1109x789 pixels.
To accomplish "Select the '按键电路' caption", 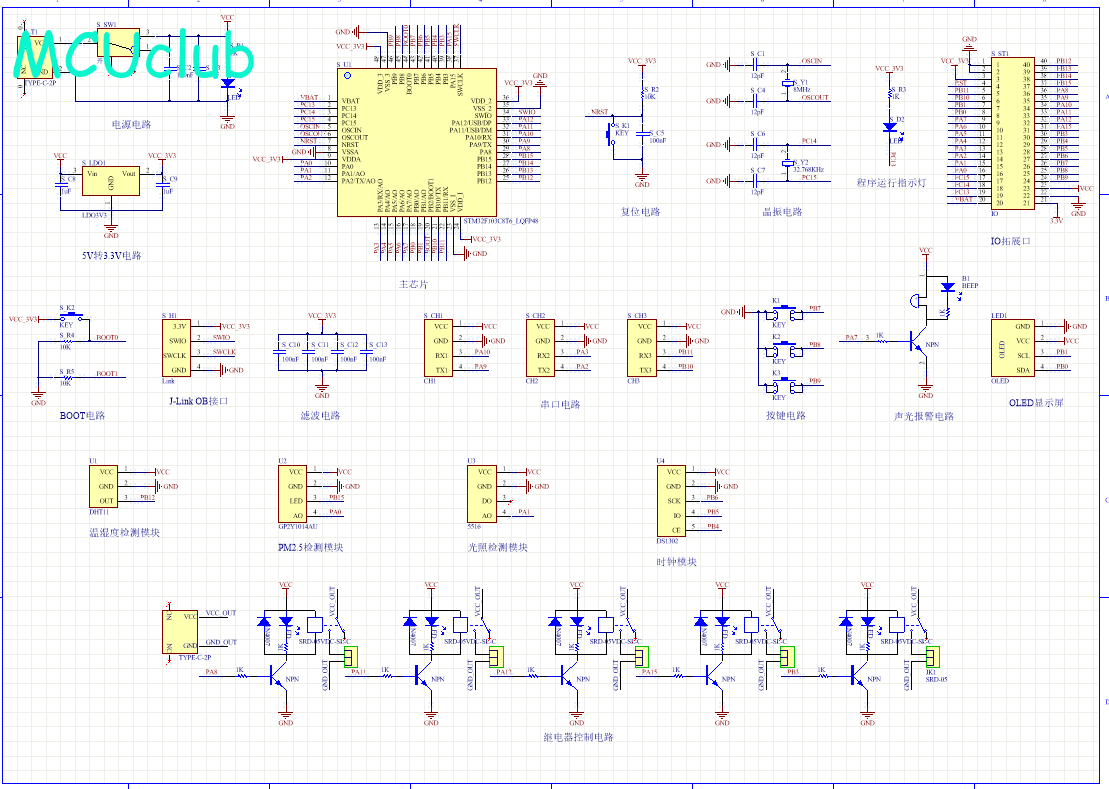I will [x=786, y=416].
